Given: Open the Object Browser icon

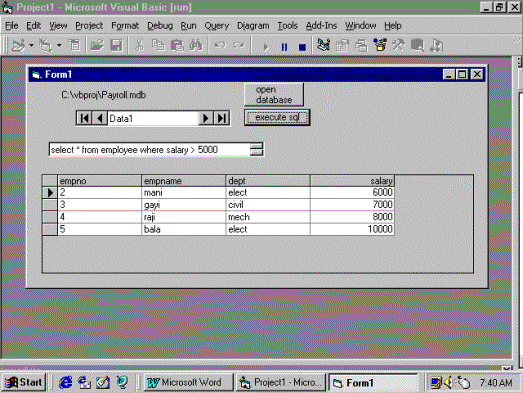Looking at the screenshot, I should [x=380, y=45].
